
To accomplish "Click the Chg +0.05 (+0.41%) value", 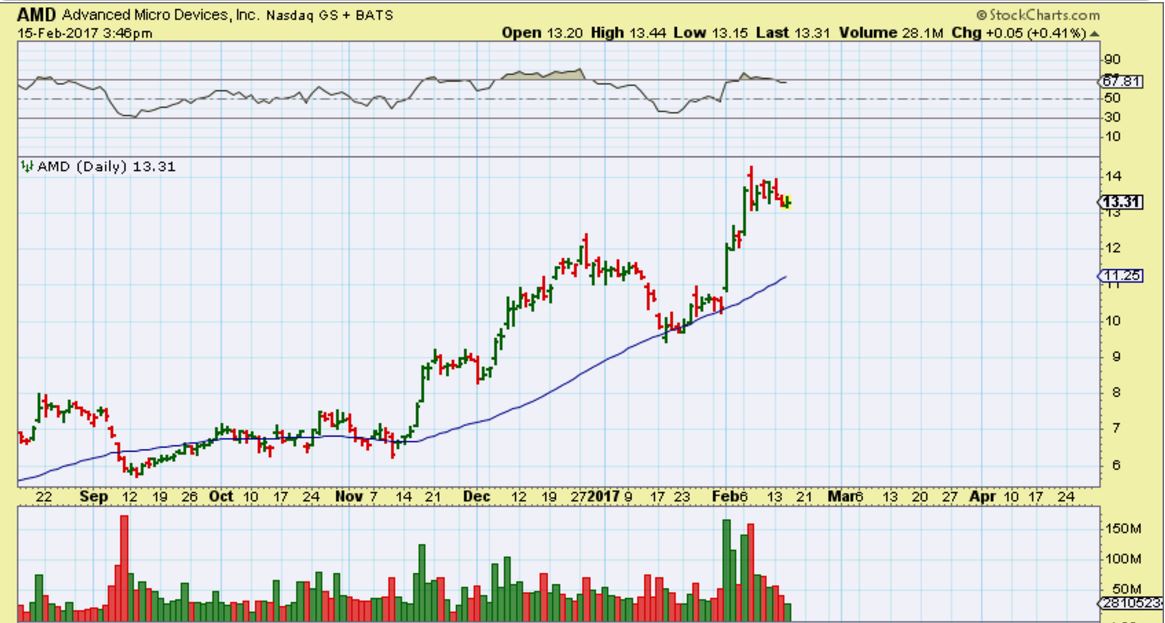I will coord(1019,33).
